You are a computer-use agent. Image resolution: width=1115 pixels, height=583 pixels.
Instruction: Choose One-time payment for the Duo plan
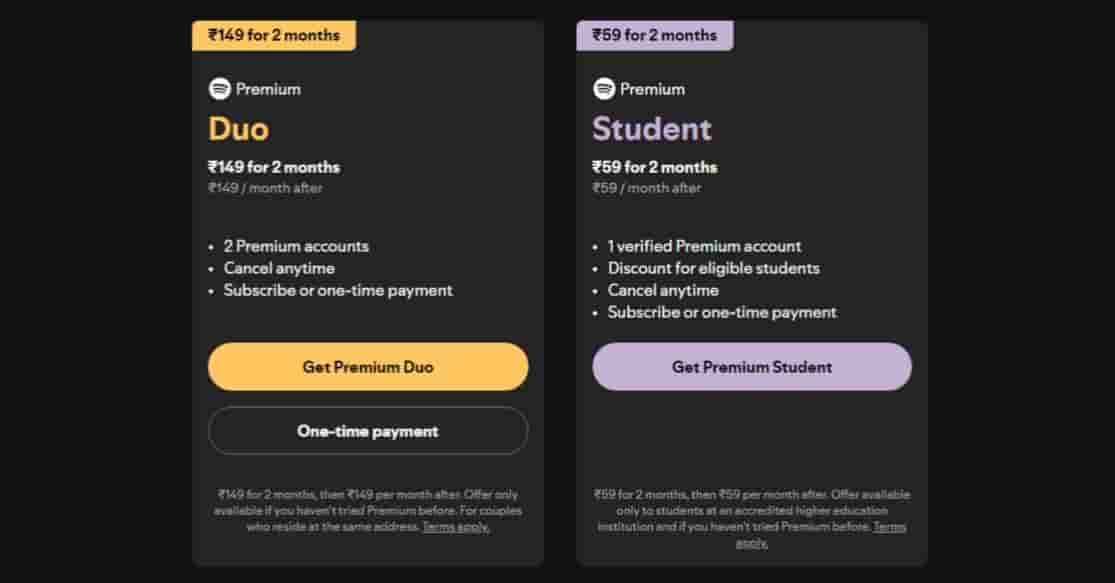[x=367, y=431]
